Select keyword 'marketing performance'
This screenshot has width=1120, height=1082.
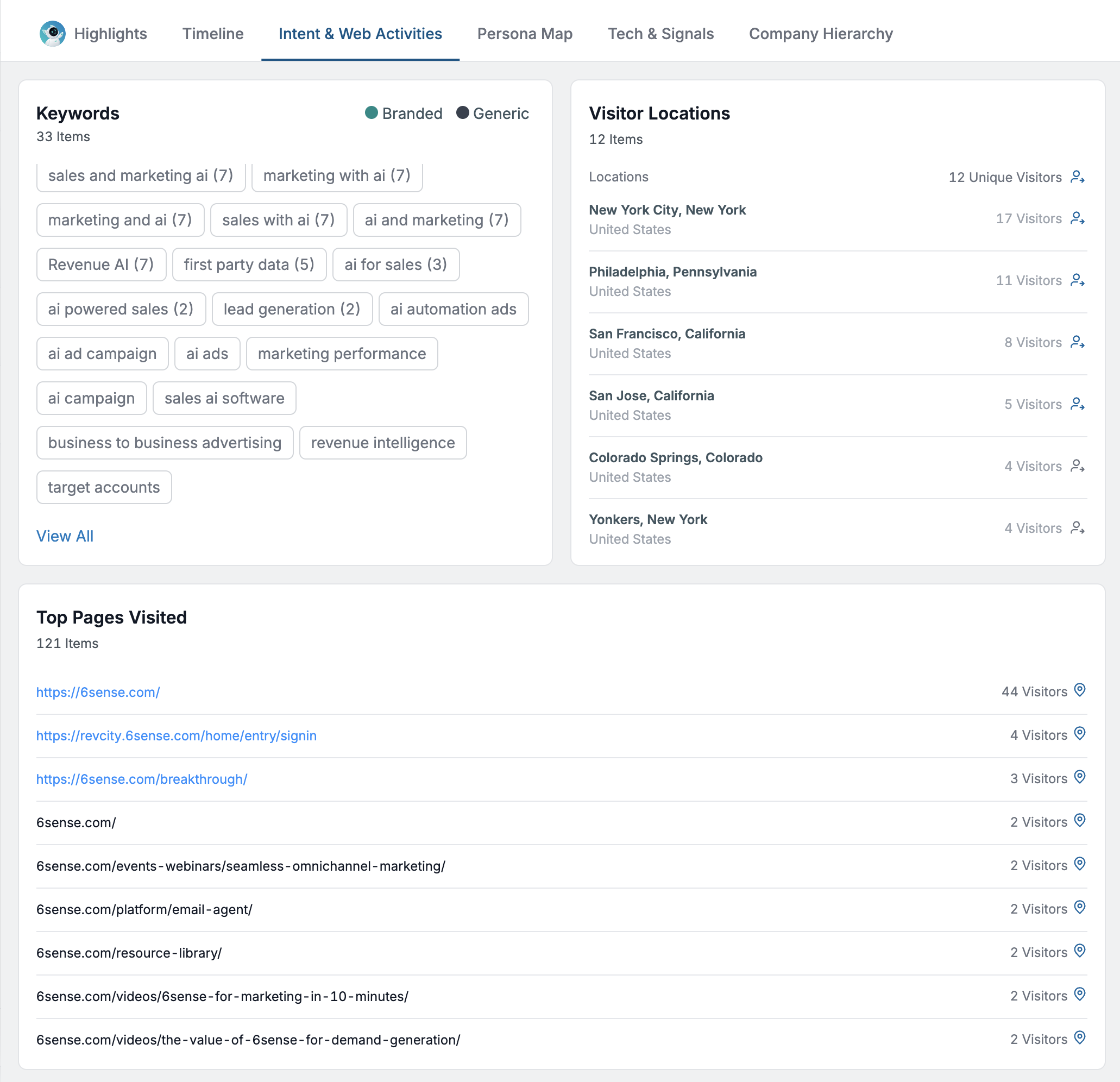click(x=342, y=354)
